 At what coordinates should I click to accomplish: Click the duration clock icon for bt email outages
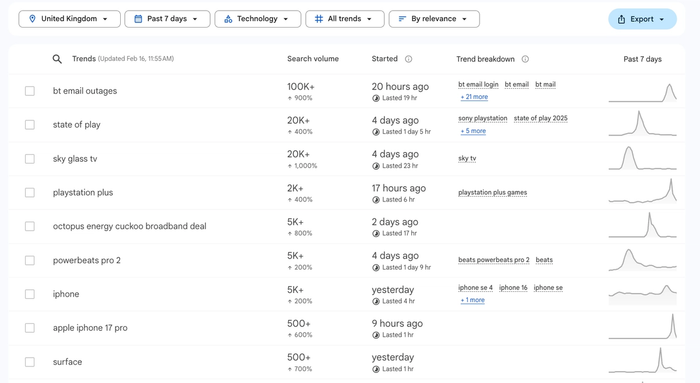click(x=376, y=98)
